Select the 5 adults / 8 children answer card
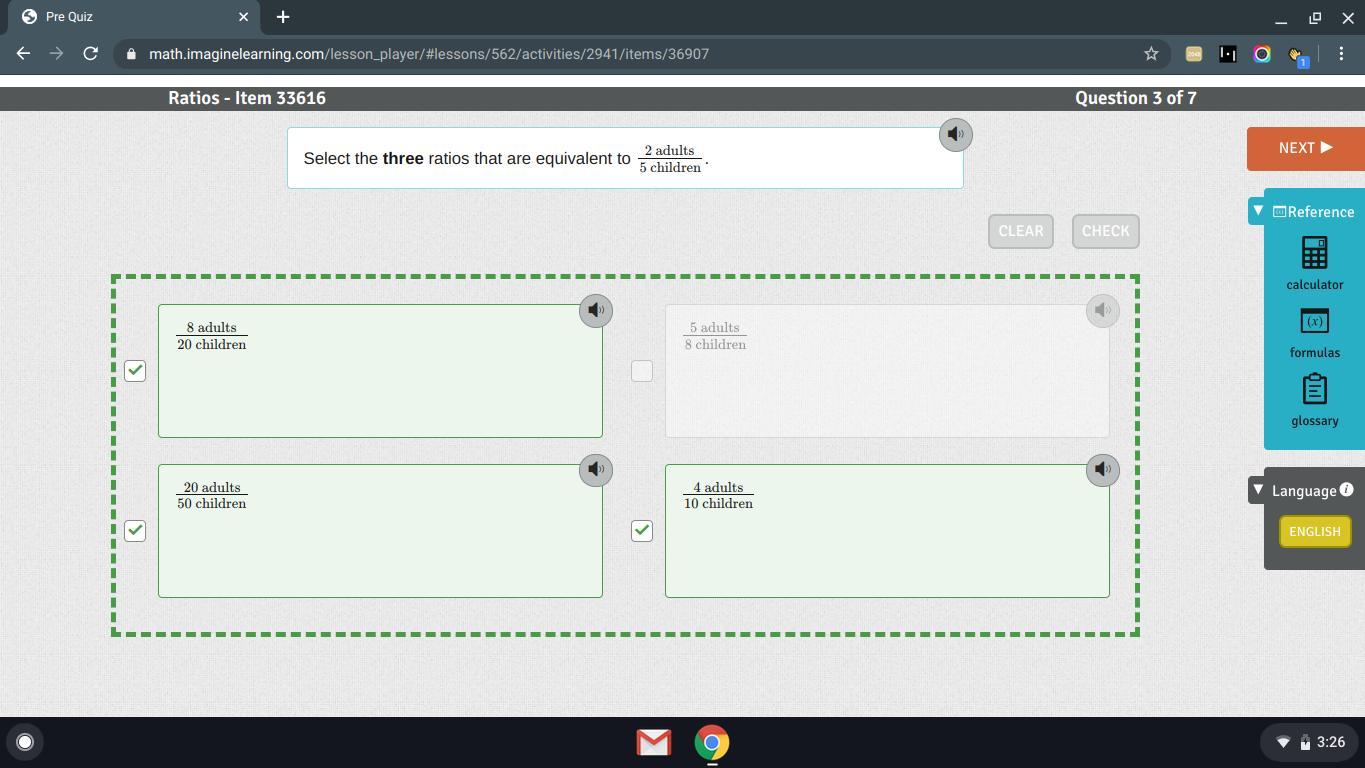 887,371
